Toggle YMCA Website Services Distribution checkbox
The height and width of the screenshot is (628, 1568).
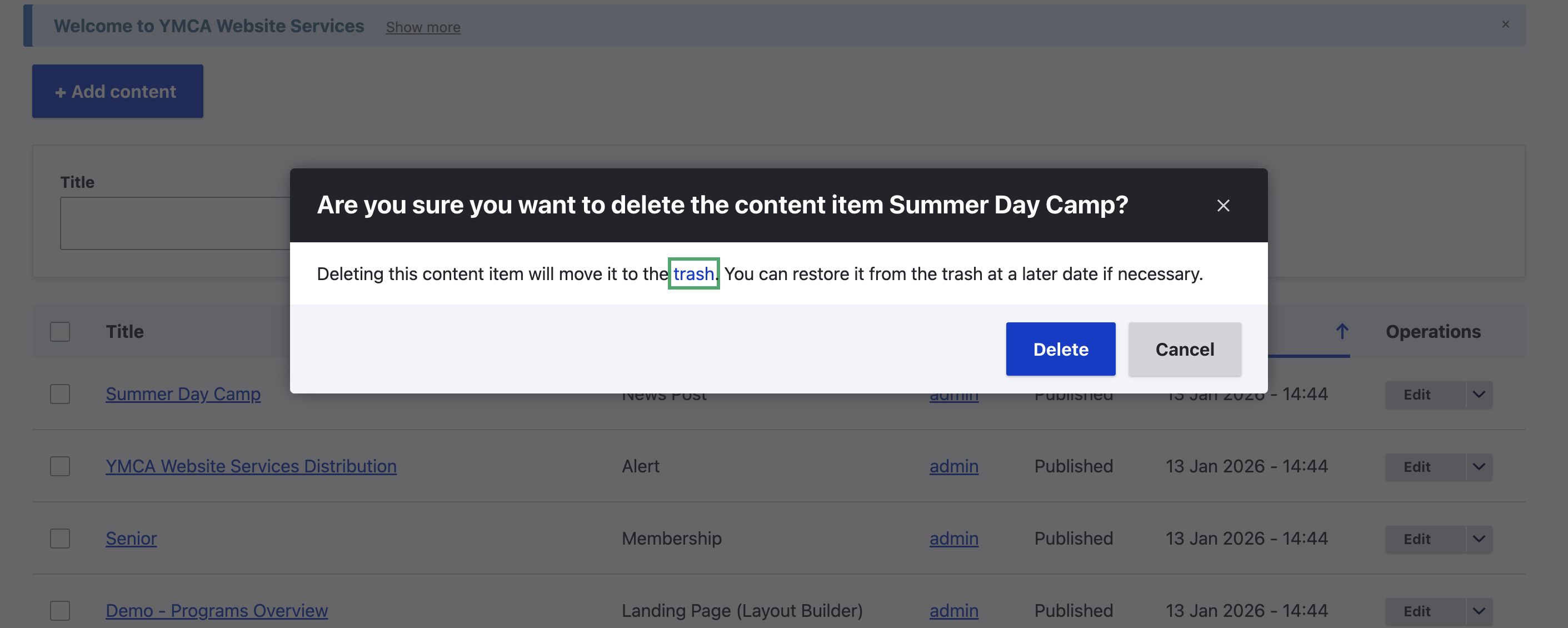60,467
